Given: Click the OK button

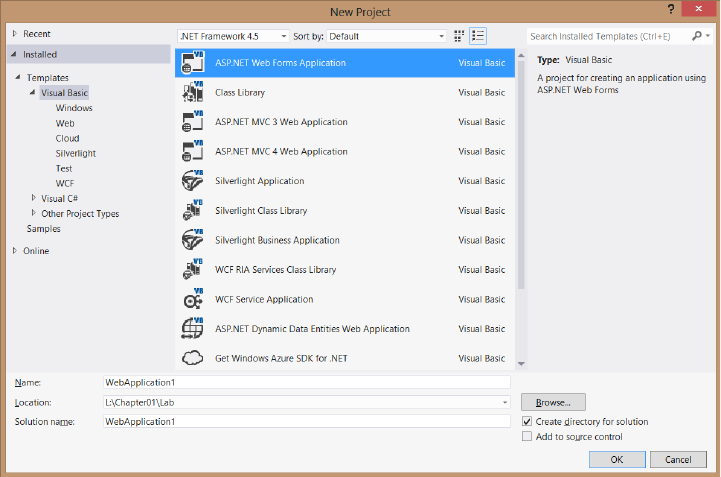Looking at the screenshot, I should coord(617,460).
